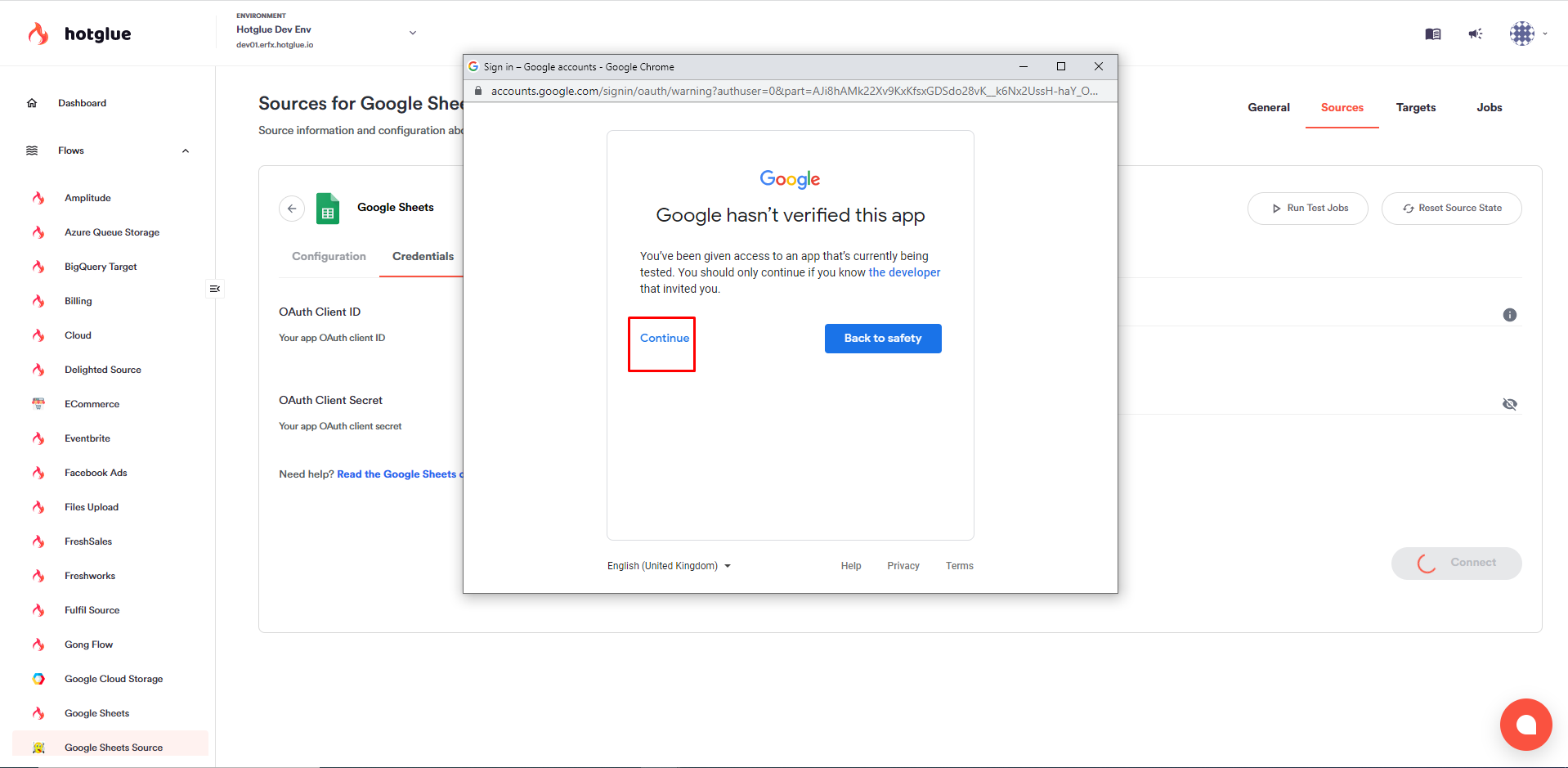Image resolution: width=1568 pixels, height=768 pixels.
Task: Open the Azure Queue Storage flow
Action: pos(112,232)
